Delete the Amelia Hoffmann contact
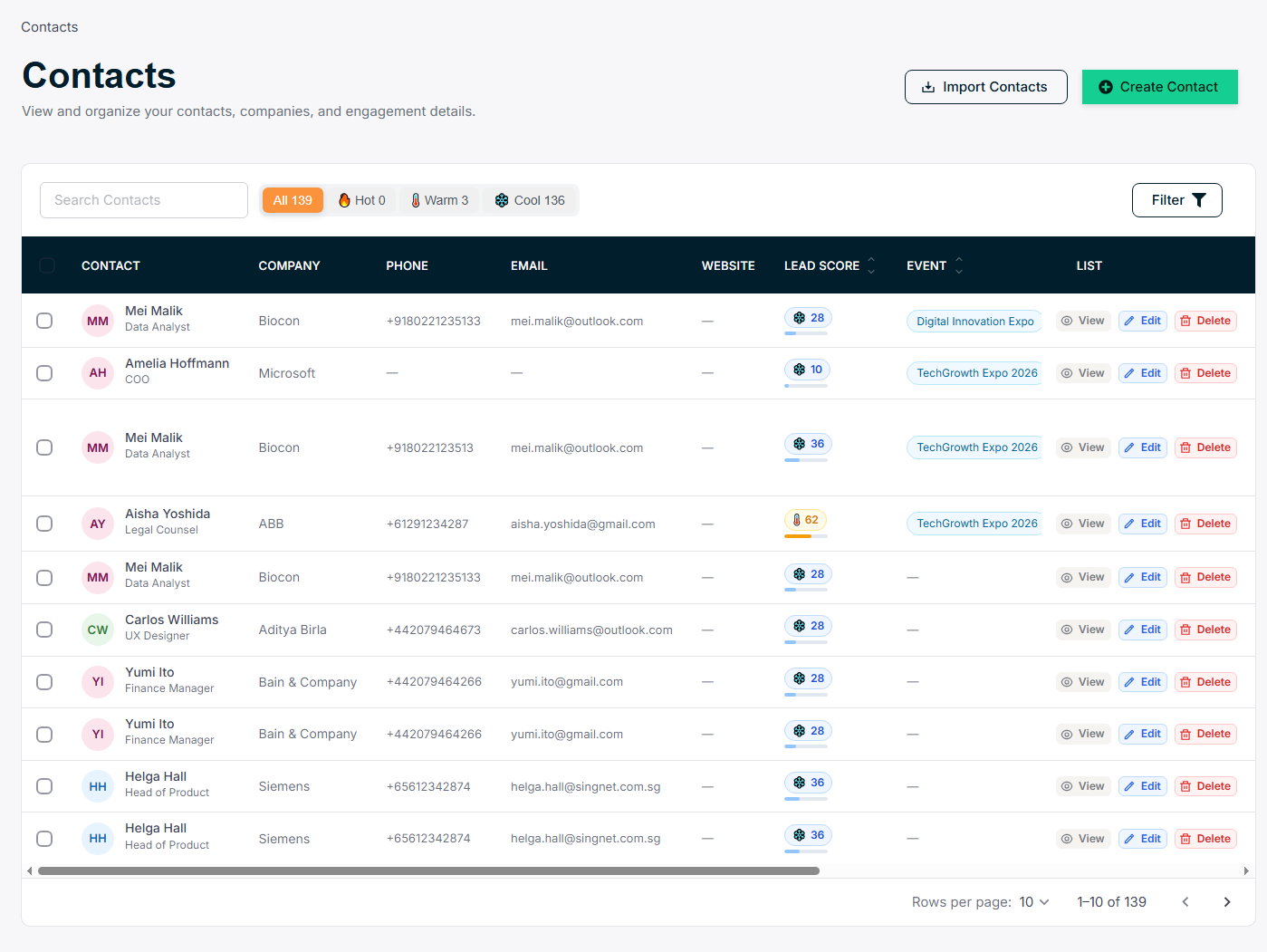 (x=1205, y=373)
